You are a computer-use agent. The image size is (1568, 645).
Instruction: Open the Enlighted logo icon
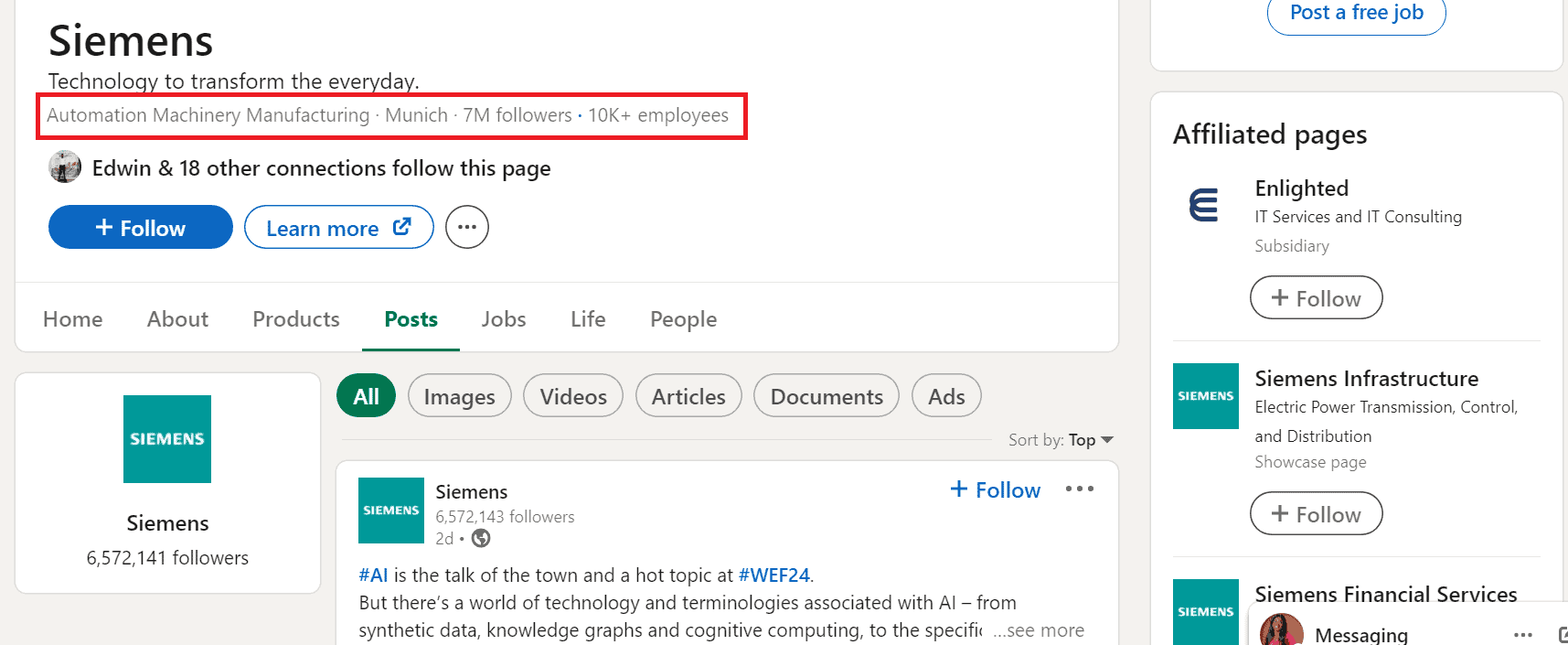click(x=1206, y=205)
